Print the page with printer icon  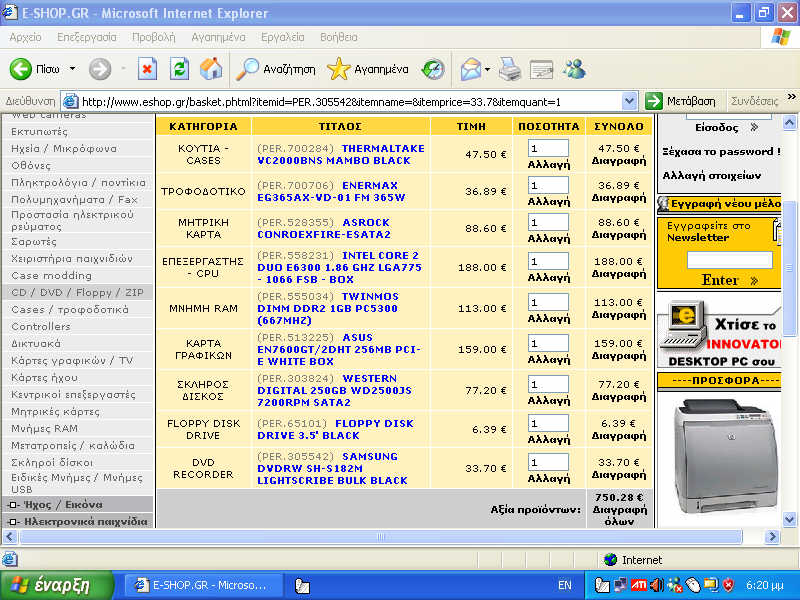509,69
